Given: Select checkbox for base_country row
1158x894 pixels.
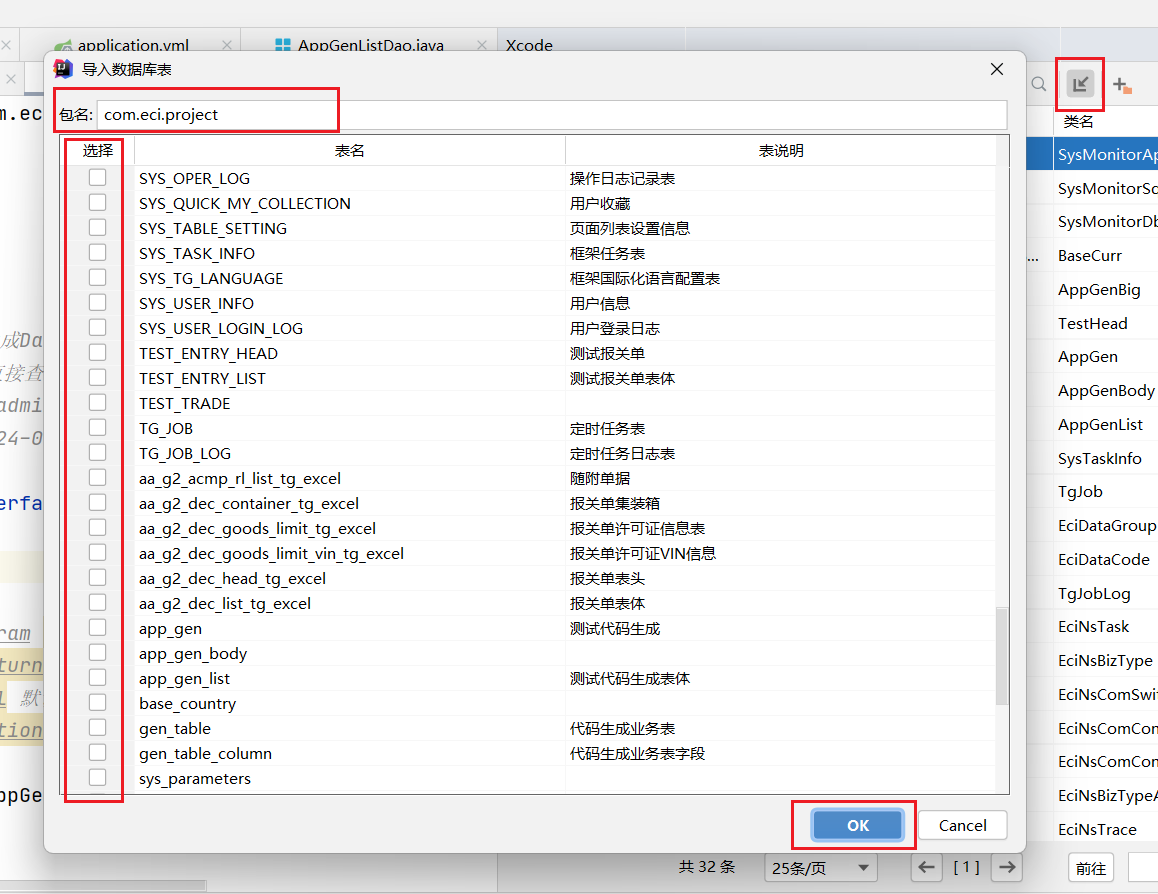Looking at the screenshot, I should [x=97, y=702].
